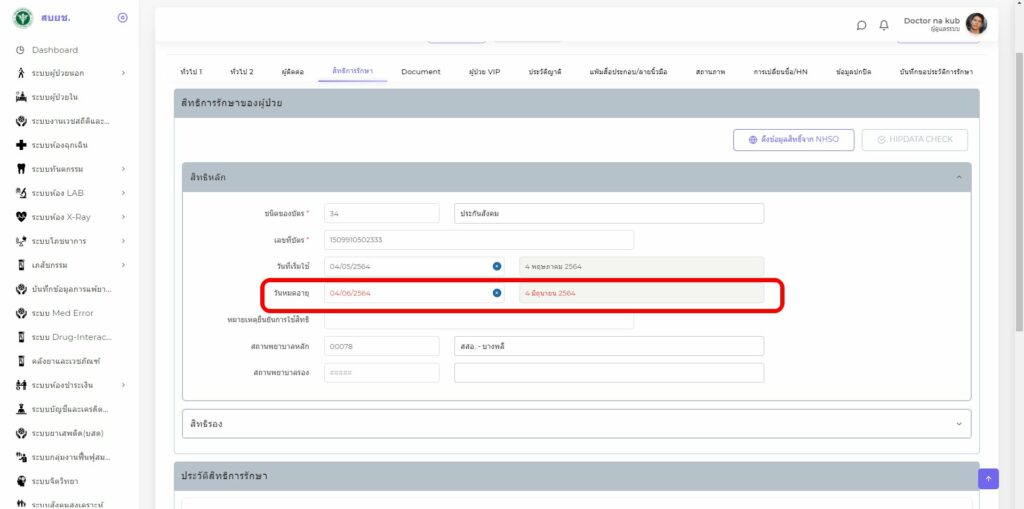The width and height of the screenshot is (1024, 509).
Task: Click the ดึงข้อมูลสิทธิ์จาก NHSO button
Action: point(793,139)
